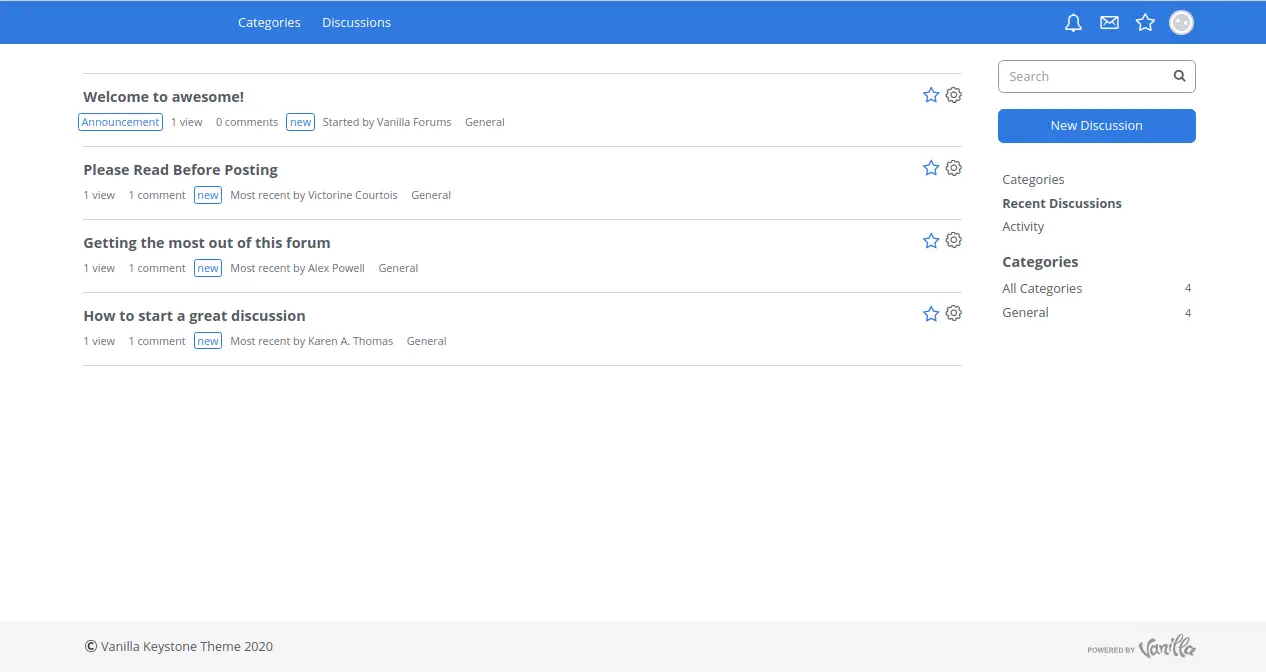
Task: Click General category on How to start row
Action: [x=426, y=341]
